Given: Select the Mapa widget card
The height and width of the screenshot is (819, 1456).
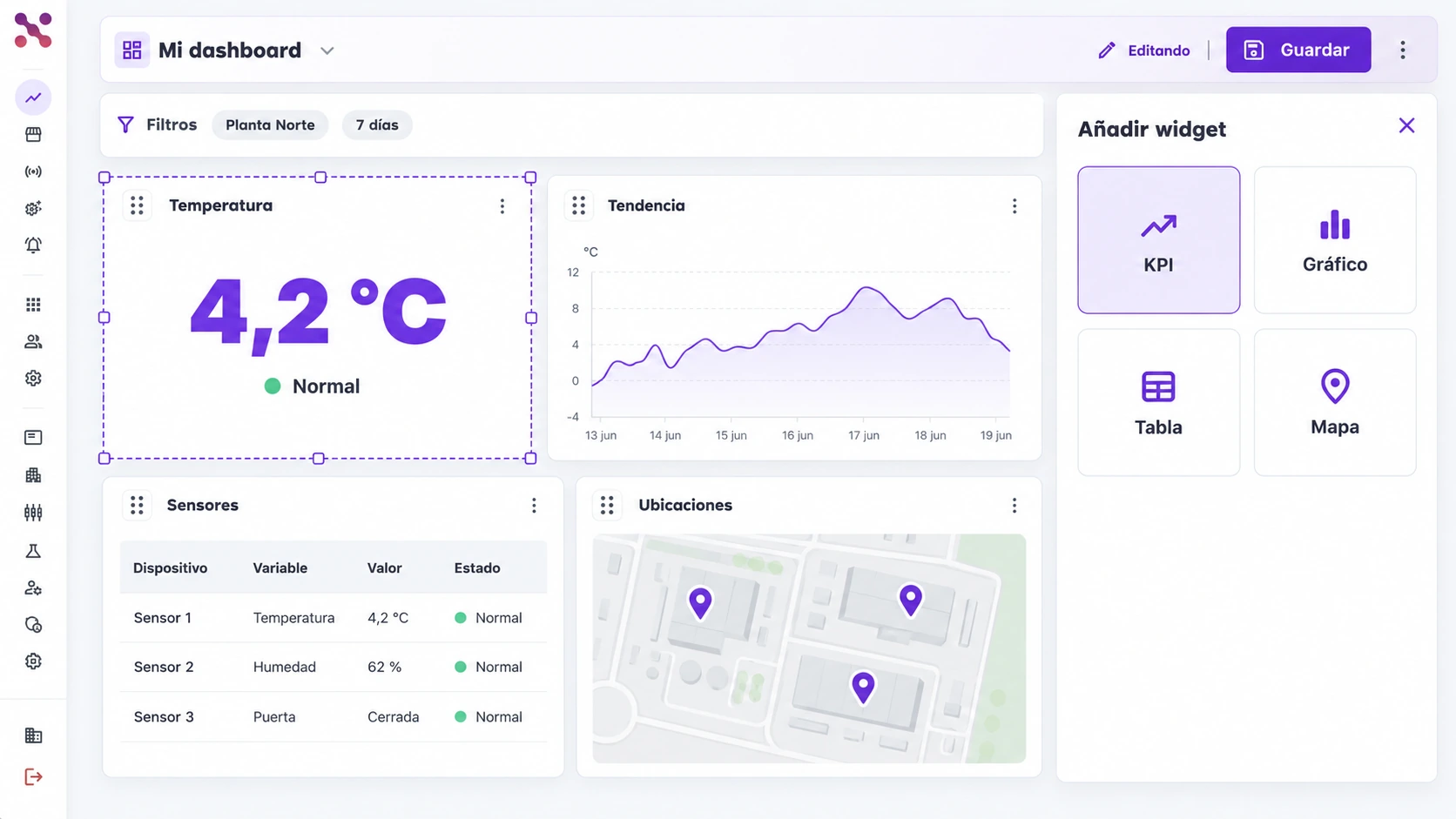Looking at the screenshot, I should pyautogui.click(x=1335, y=403).
